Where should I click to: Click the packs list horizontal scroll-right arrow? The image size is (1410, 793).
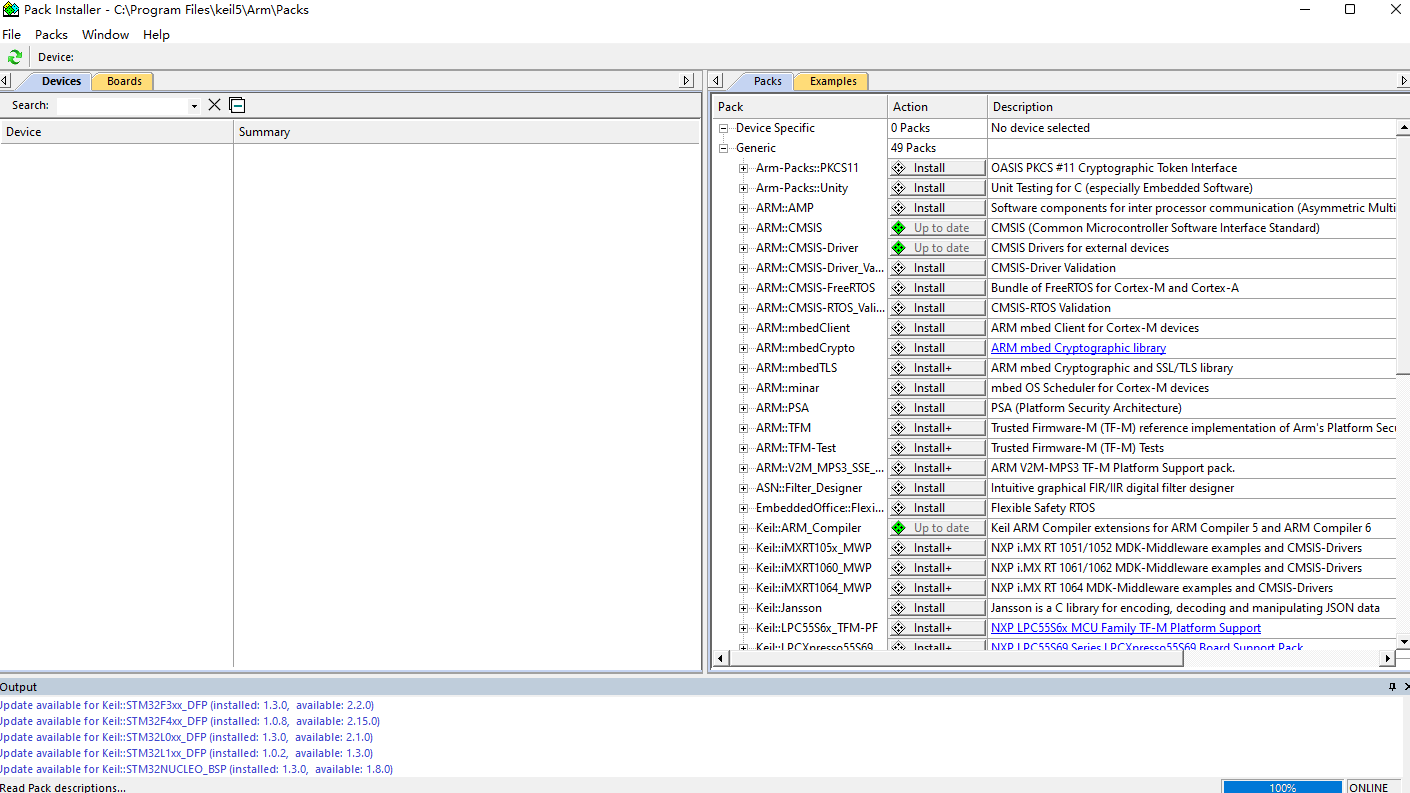pyautogui.click(x=1387, y=658)
